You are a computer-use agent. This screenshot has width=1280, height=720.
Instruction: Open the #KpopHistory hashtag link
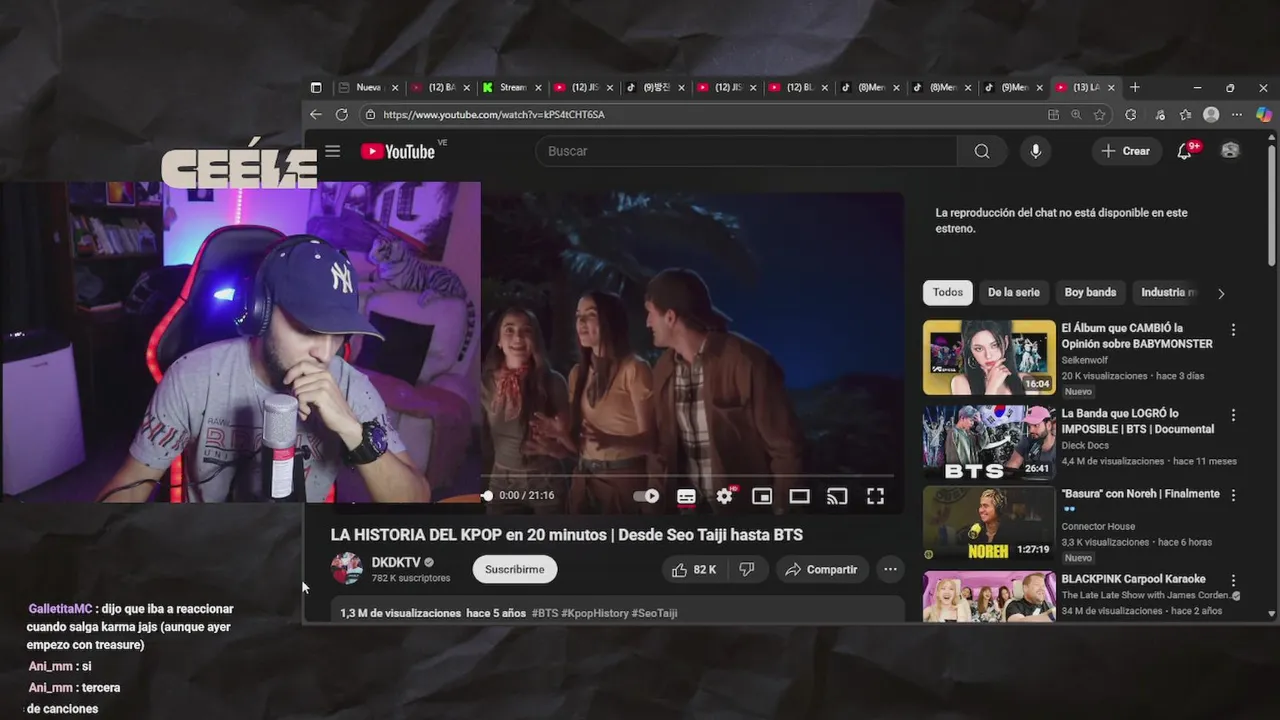pos(595,613)
